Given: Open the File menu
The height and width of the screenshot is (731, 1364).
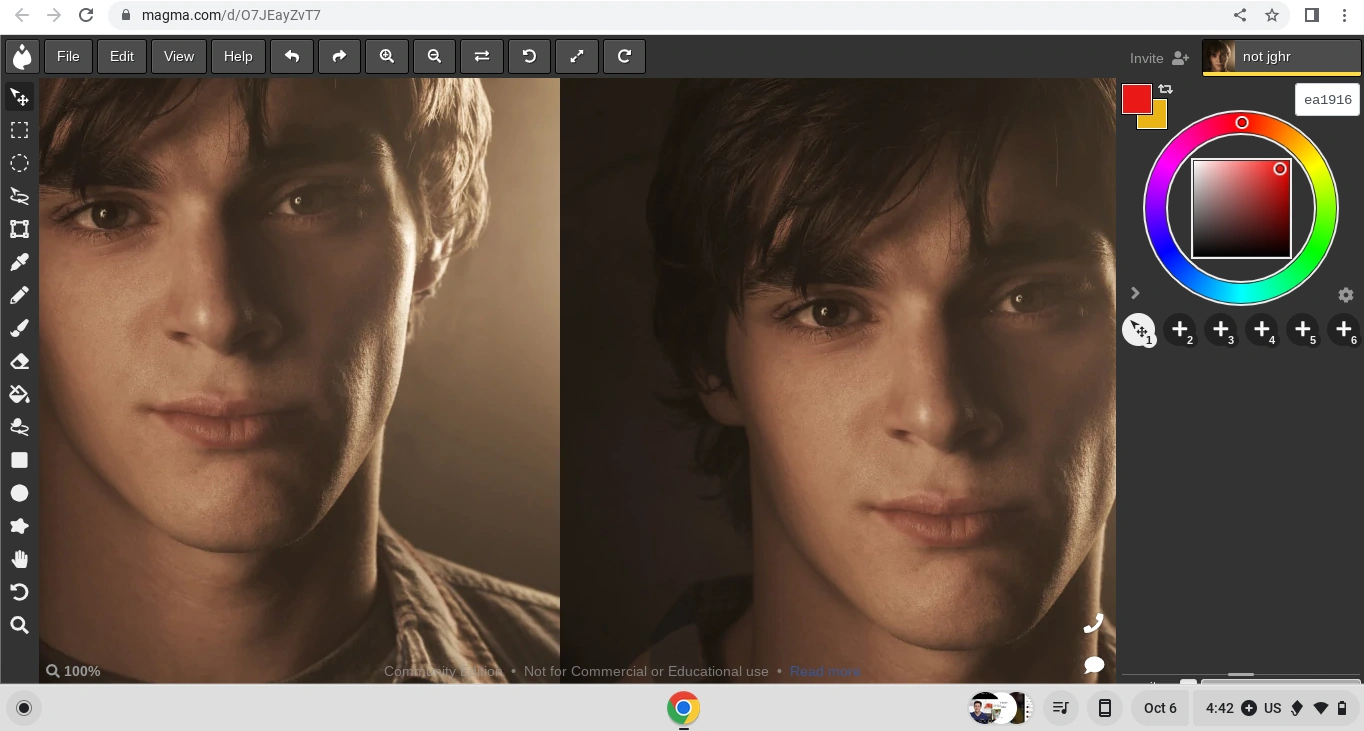Looking at the screenshot, I should pyautogui.click(x=68, y=57).
